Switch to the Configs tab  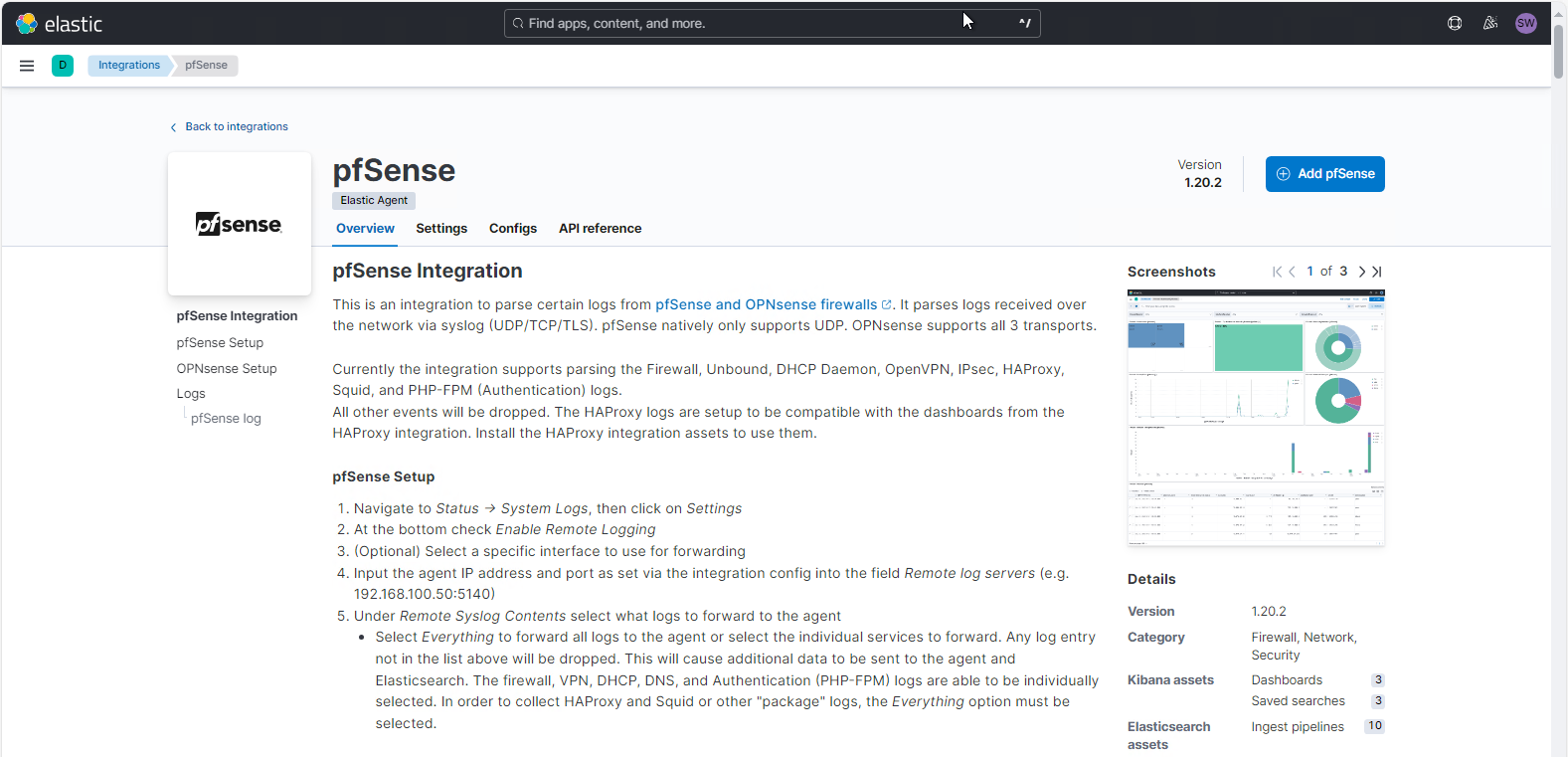point(513,229)
